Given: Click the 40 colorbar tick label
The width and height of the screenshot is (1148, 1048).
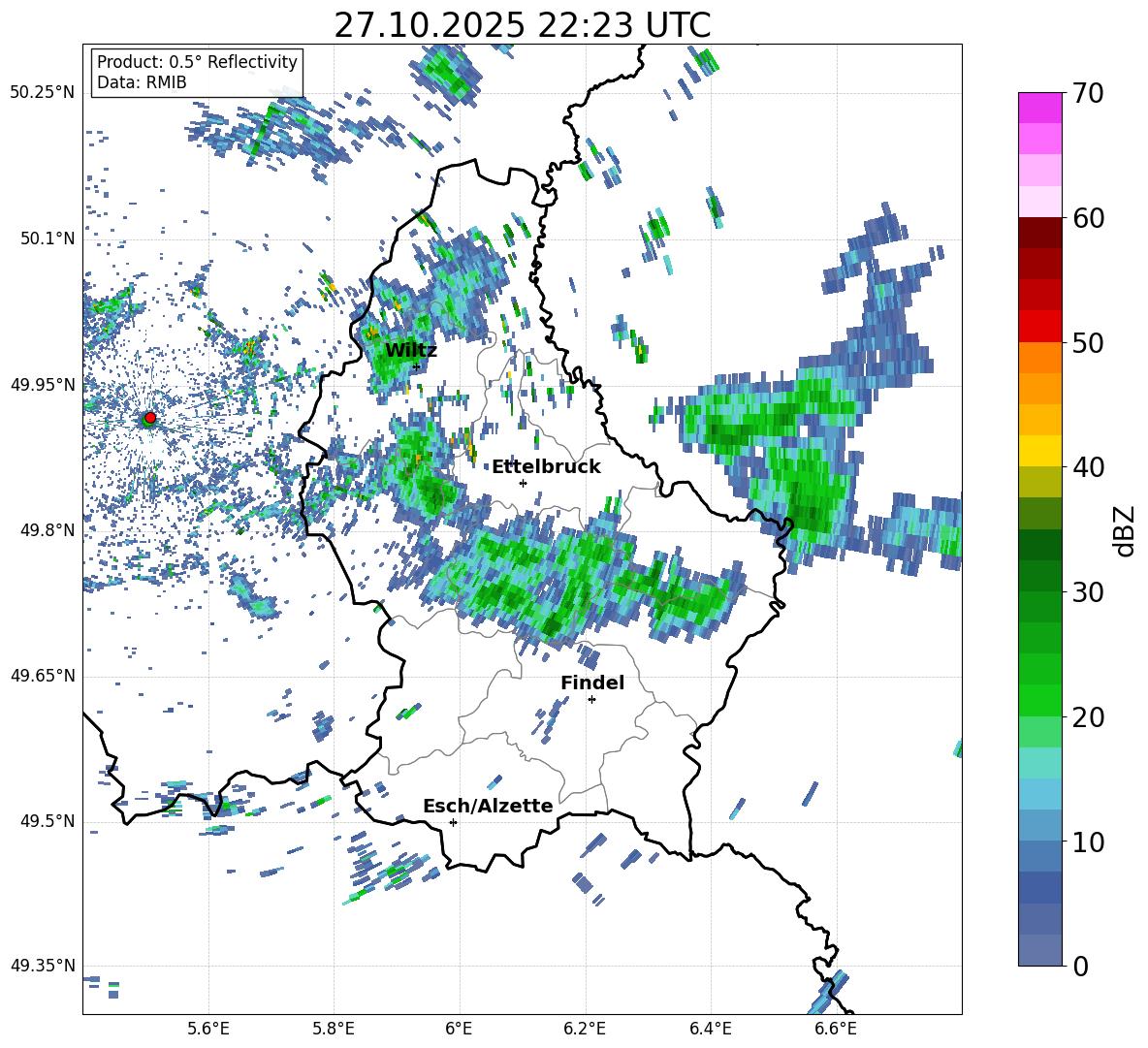Looking at the screenshot, I should pos(1088,467).
